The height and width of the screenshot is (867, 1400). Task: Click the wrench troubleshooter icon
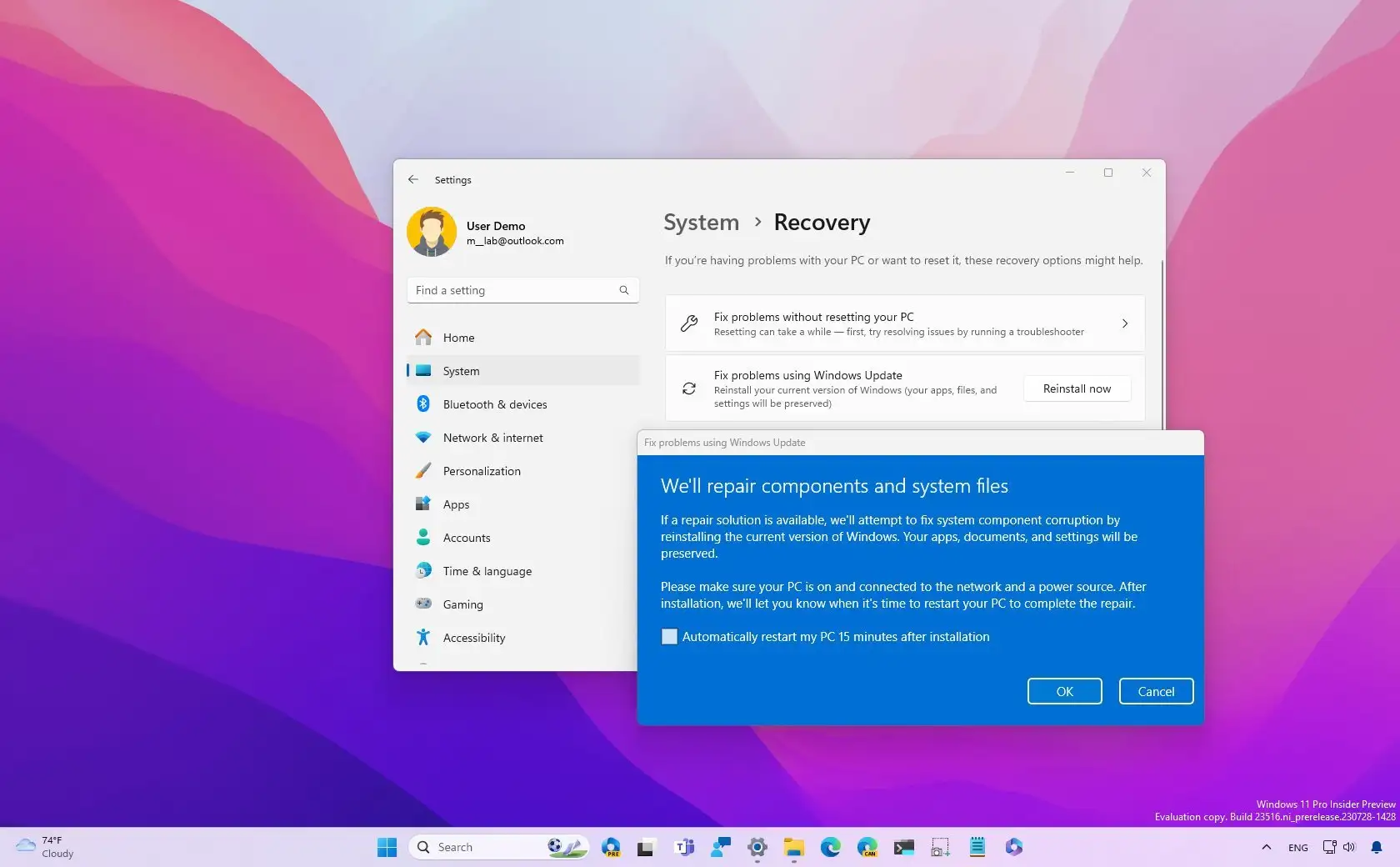pos(689,323)
